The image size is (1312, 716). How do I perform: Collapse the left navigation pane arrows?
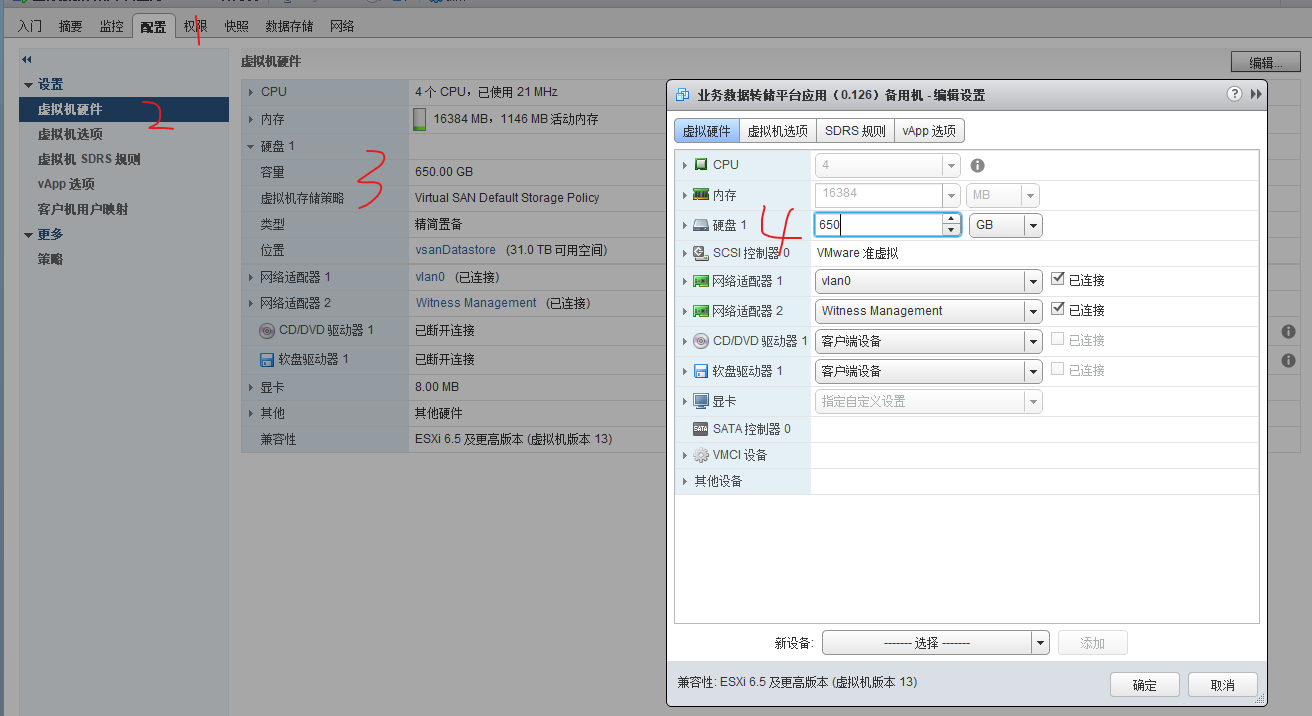click(27, 60)
